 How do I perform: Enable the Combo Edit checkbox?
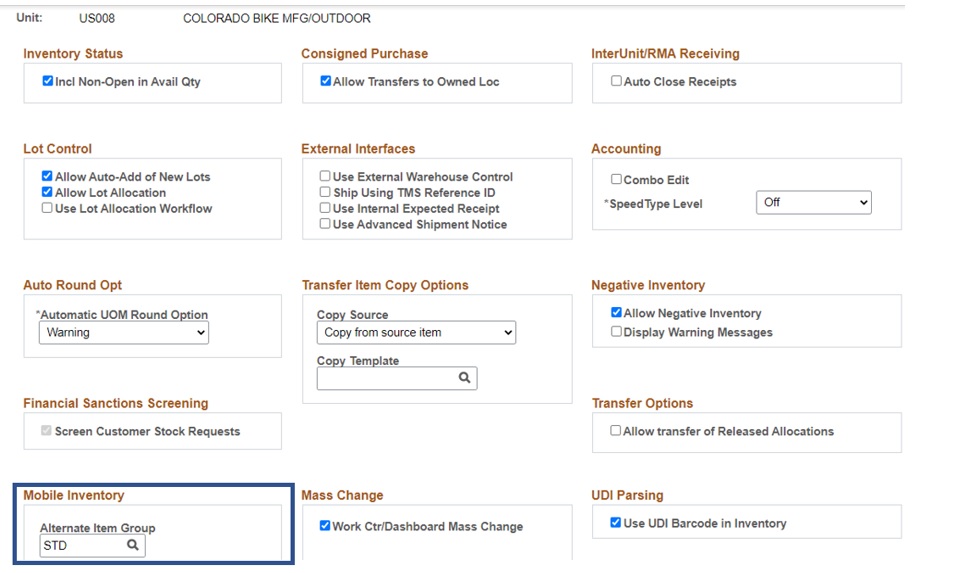coord(616,180)
